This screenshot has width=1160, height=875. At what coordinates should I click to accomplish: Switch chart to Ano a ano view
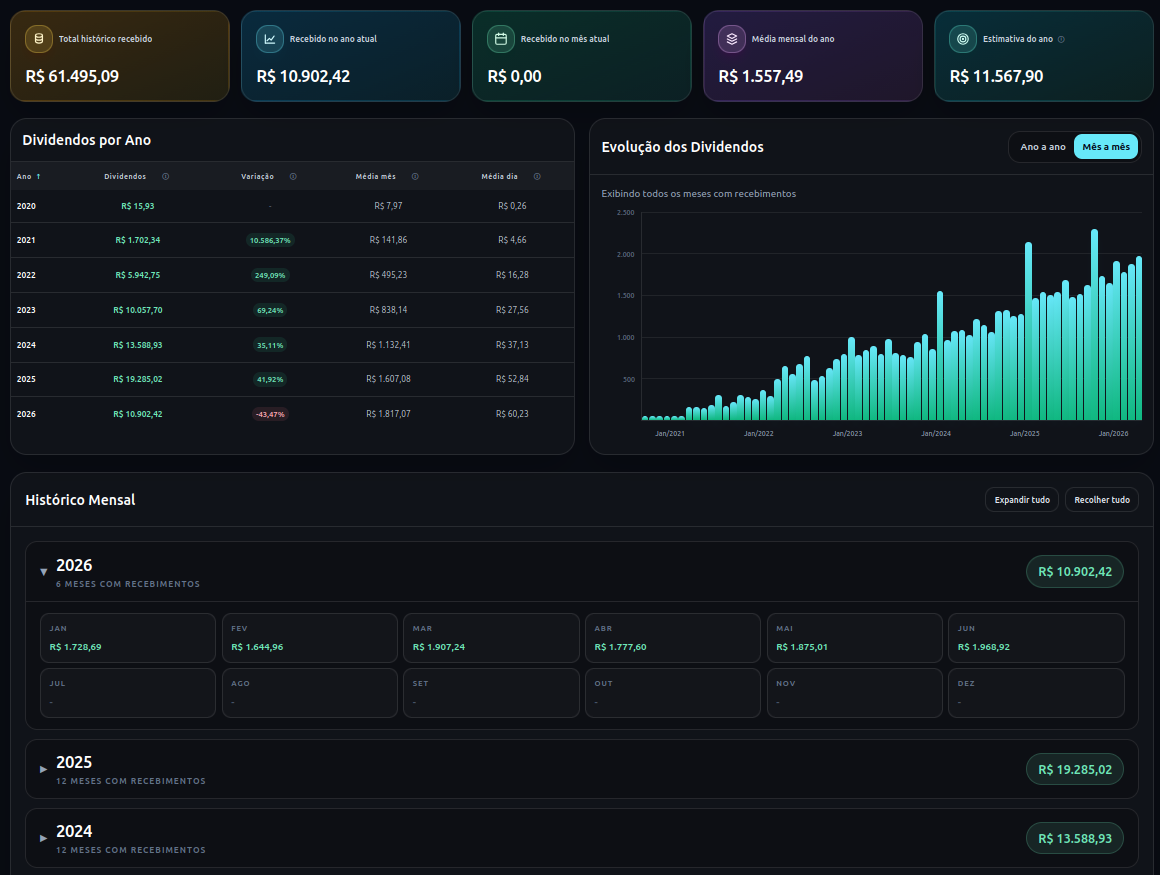(x=1042, y=147)
